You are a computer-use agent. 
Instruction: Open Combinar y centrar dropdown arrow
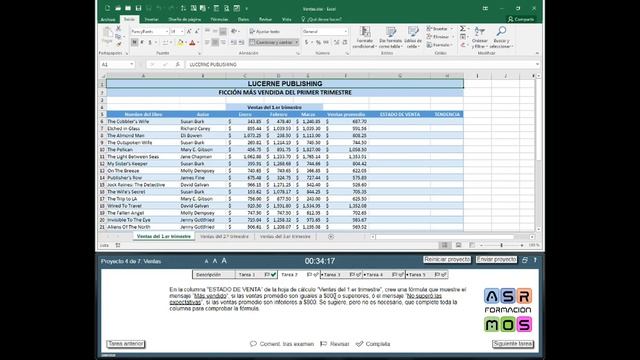[297, 42]
